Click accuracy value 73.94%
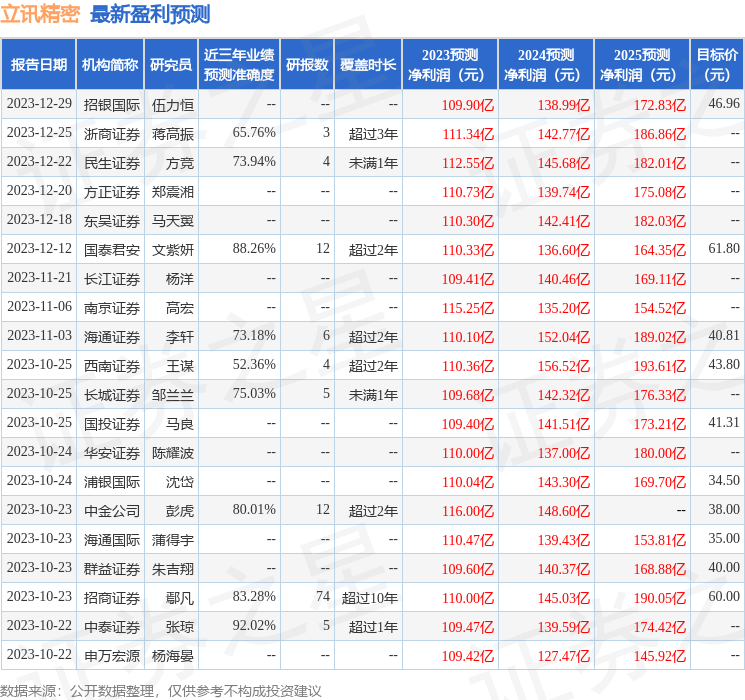 pyautogui.click(x=254, y=162)
